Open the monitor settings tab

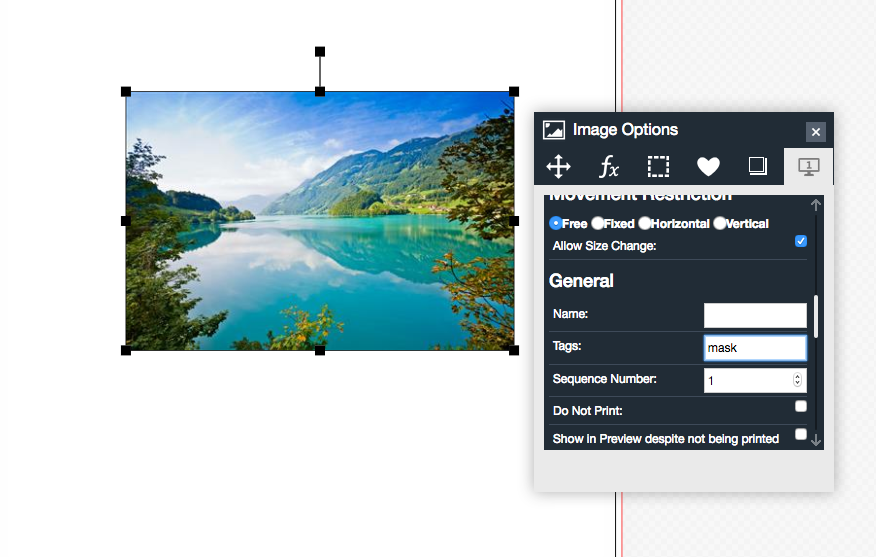click(x=809, y=166)
